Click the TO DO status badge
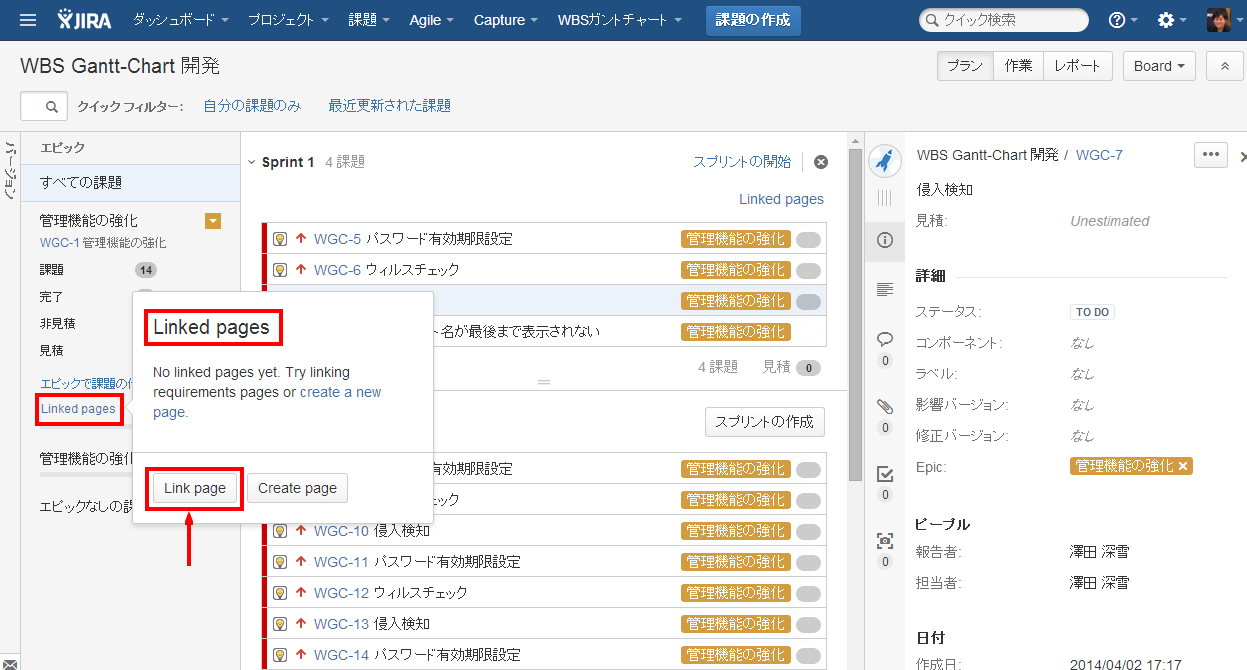Image resolution: width=1247 pixels, height=670 pixels. [x=1092, y=312]
